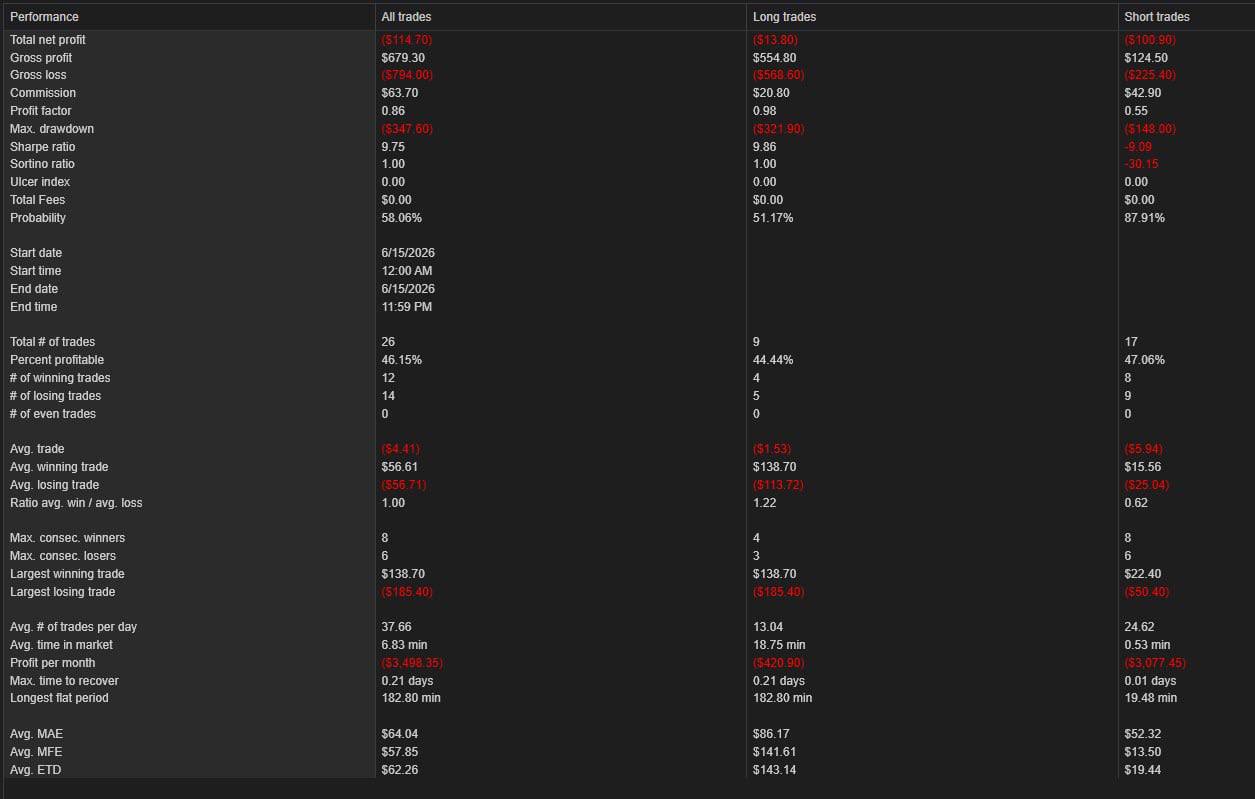The image size is (1255, 799).
Task: Select Short trades profit factor 0.55
Action: click(x=1136, y=111)
